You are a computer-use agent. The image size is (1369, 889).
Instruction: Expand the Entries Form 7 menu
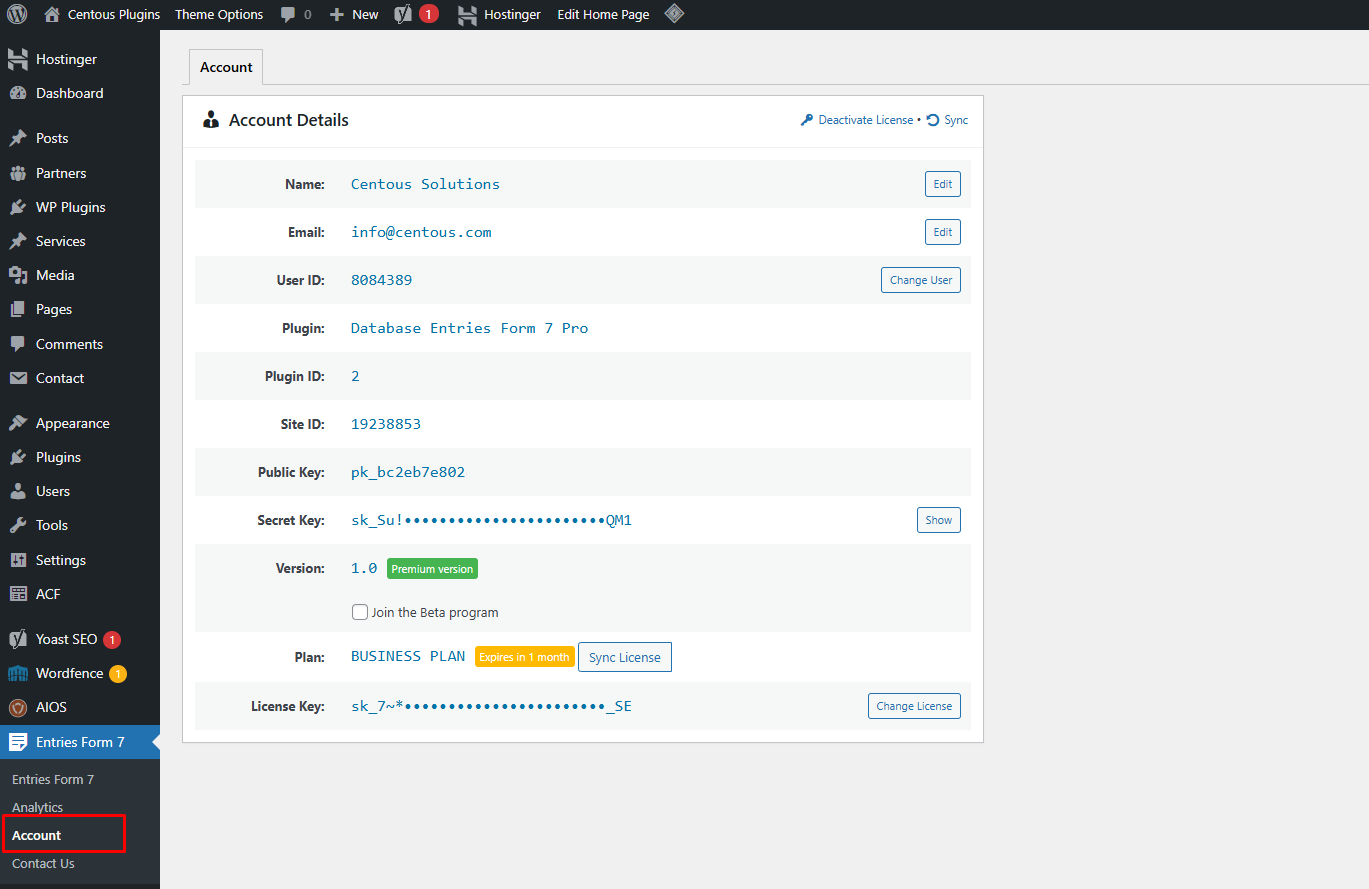pyautogui.click(x=80, y=742)
